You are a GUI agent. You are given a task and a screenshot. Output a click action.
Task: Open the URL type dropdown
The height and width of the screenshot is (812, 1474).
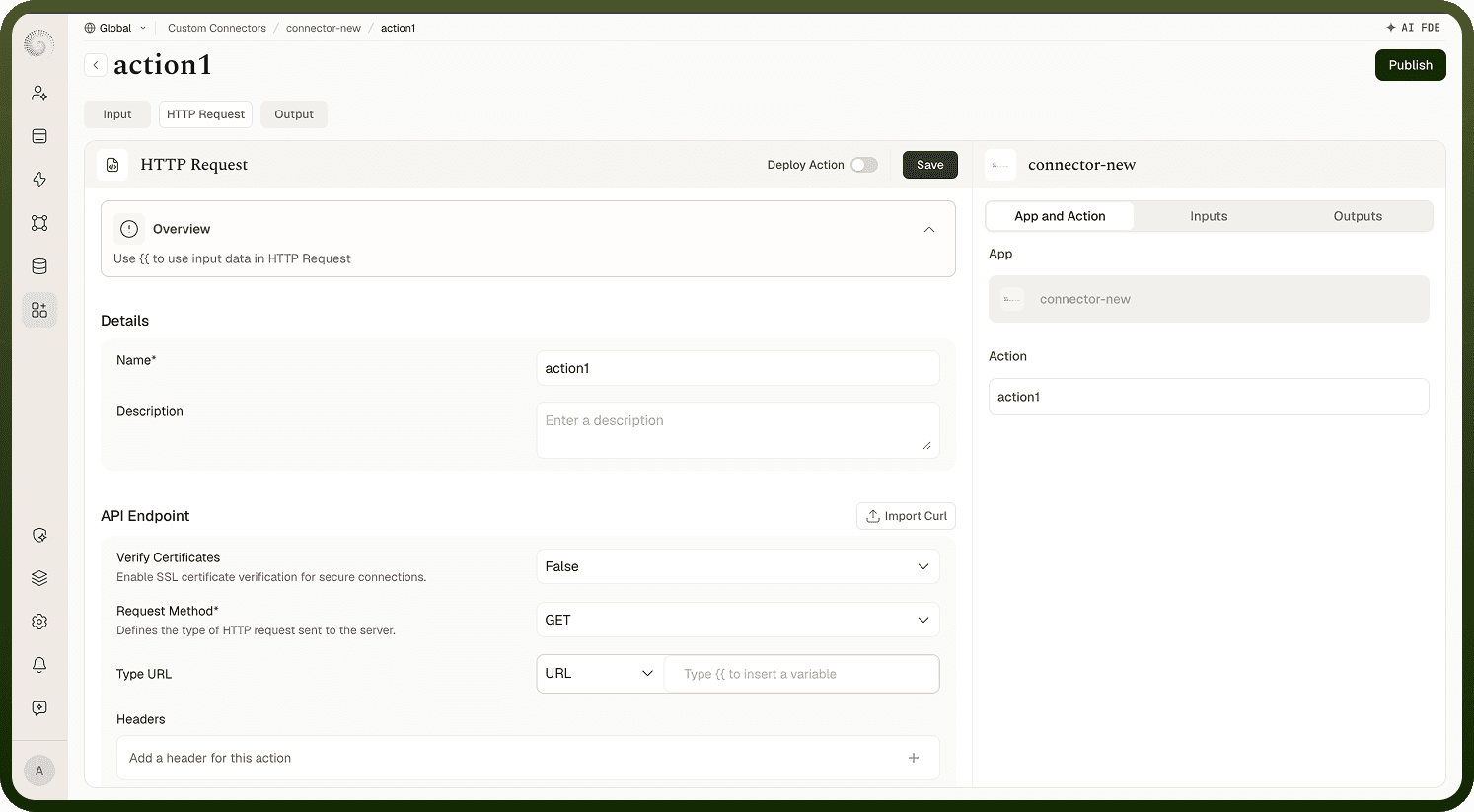(600, 674)
